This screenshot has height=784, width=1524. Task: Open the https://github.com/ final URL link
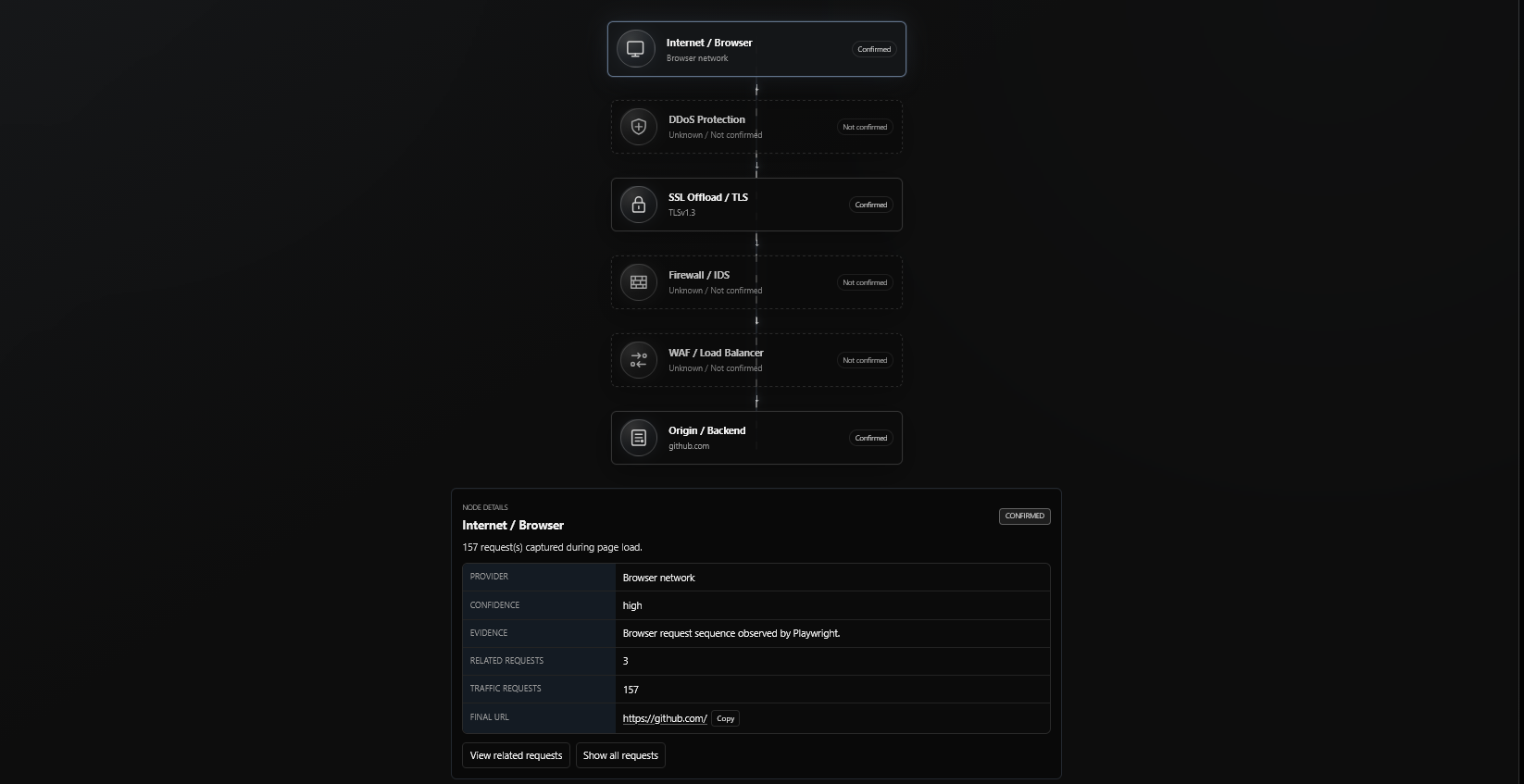click(665, 718)
